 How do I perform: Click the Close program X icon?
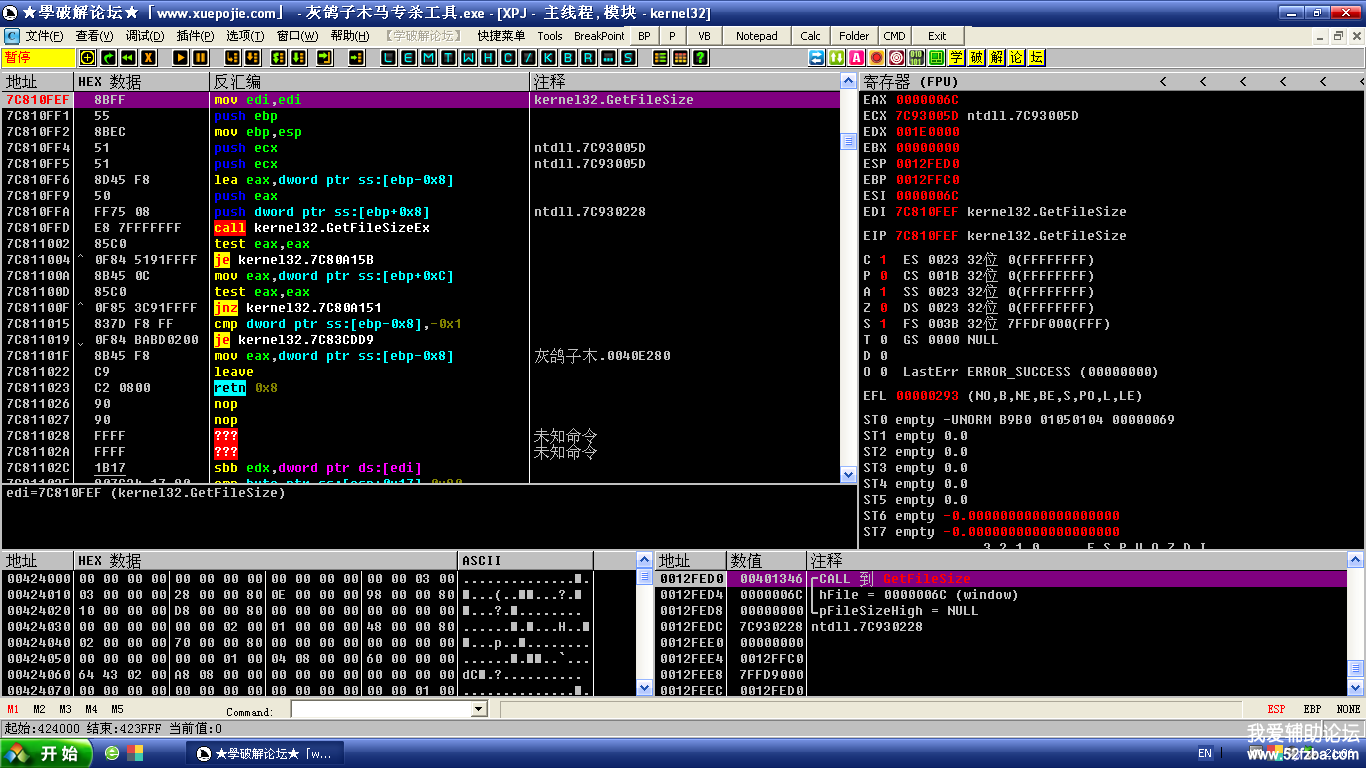pos(149,58)
